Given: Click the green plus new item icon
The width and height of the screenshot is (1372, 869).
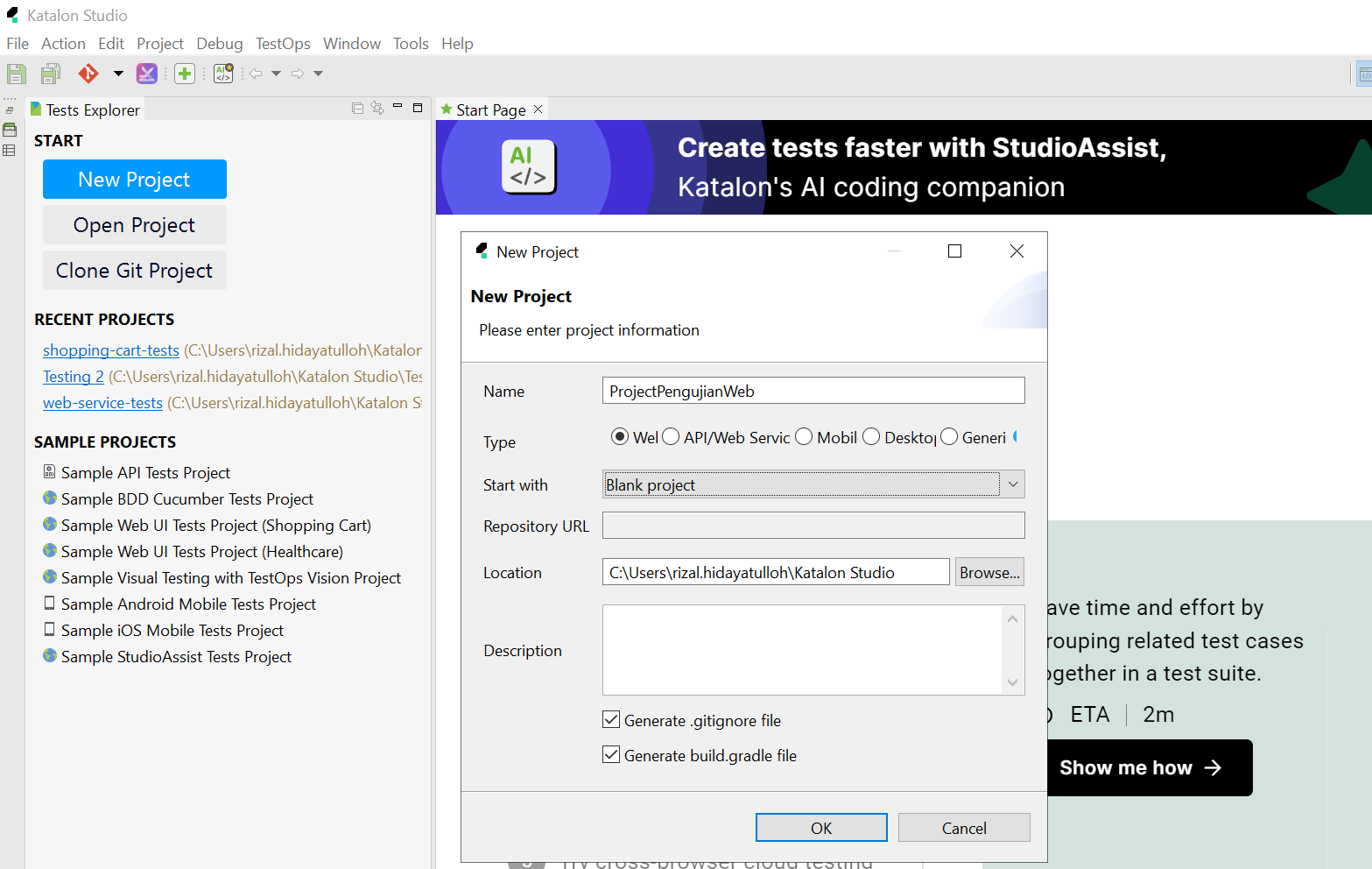Looking at the screenshot, I should 185,74.
